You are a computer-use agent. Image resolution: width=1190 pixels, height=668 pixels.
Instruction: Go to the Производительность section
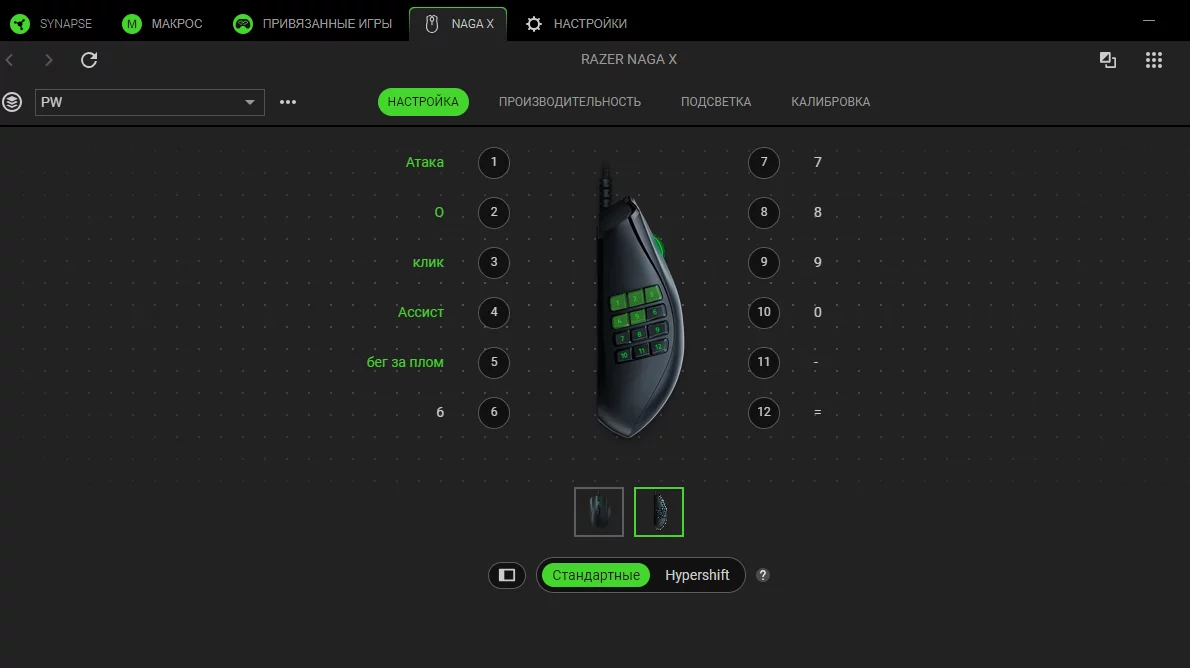[570, 102]
